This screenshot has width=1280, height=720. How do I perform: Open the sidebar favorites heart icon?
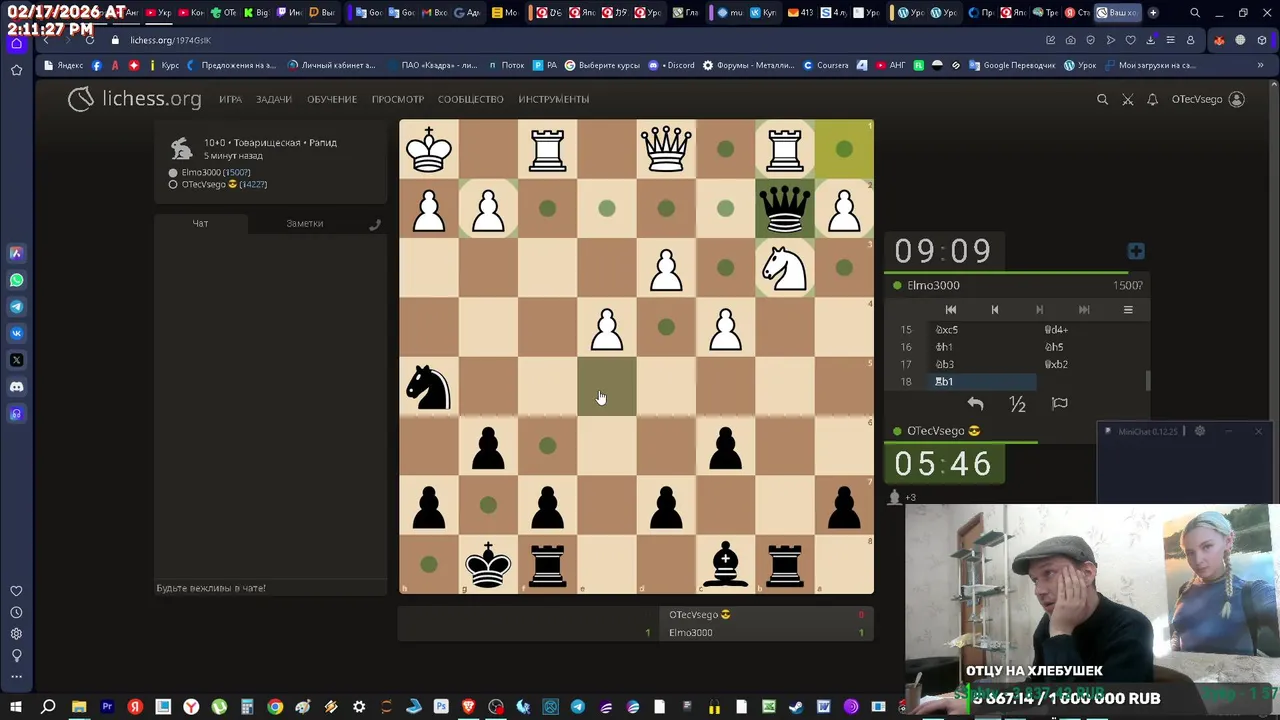(x=16, y=591)
